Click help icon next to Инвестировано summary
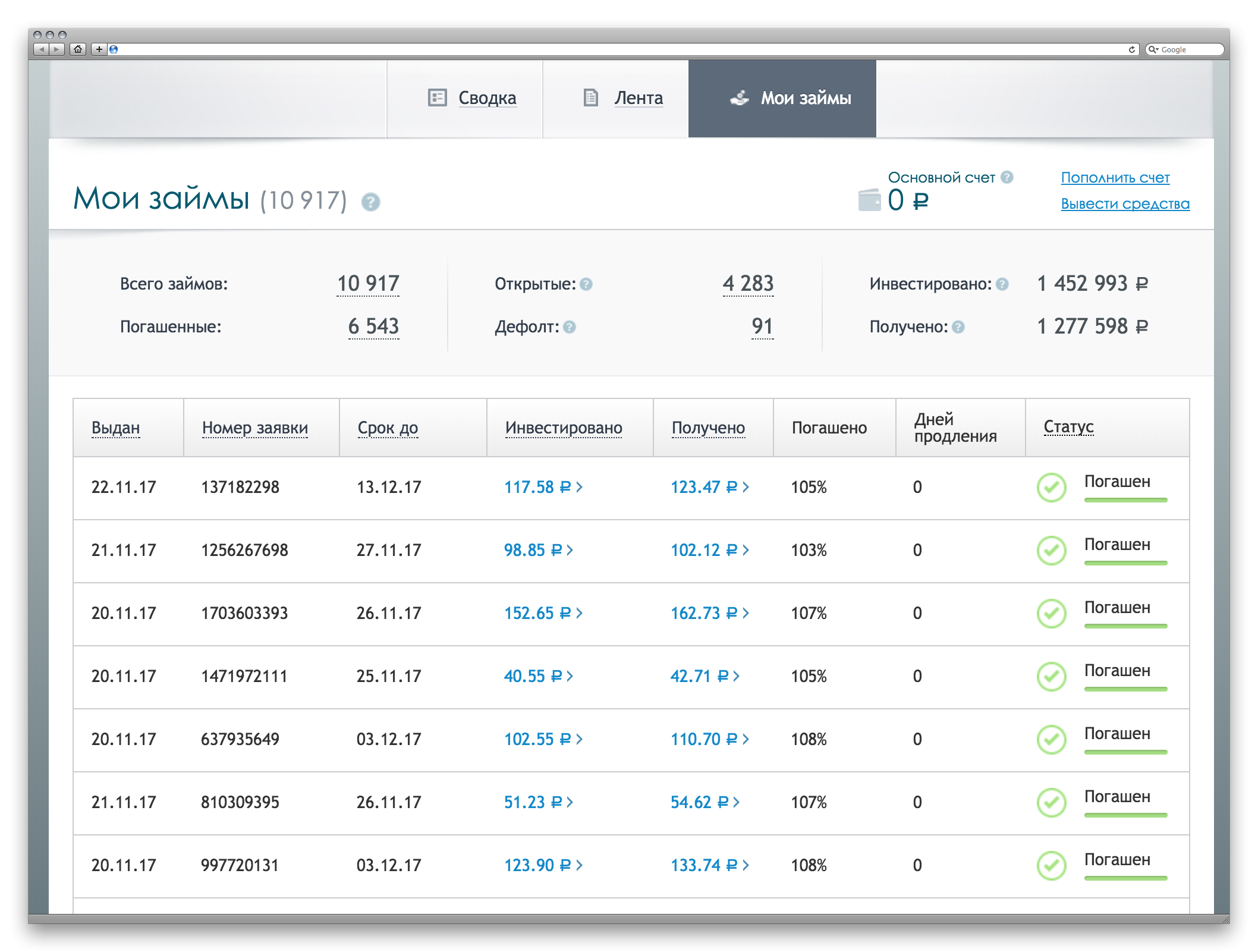This screenshot has height=952, width=1258. 1002,284
